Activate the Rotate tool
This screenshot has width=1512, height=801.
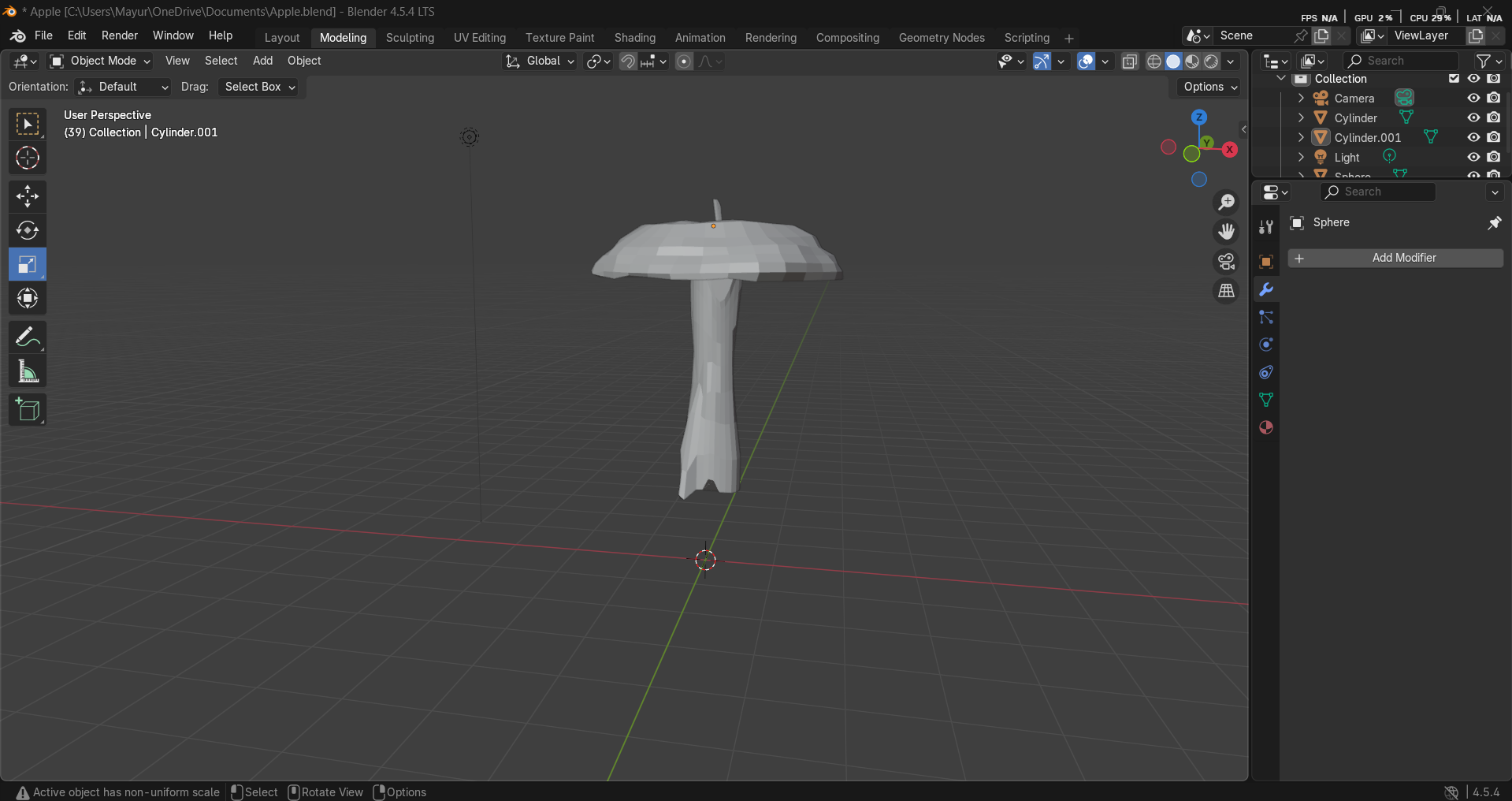[28, 230]
